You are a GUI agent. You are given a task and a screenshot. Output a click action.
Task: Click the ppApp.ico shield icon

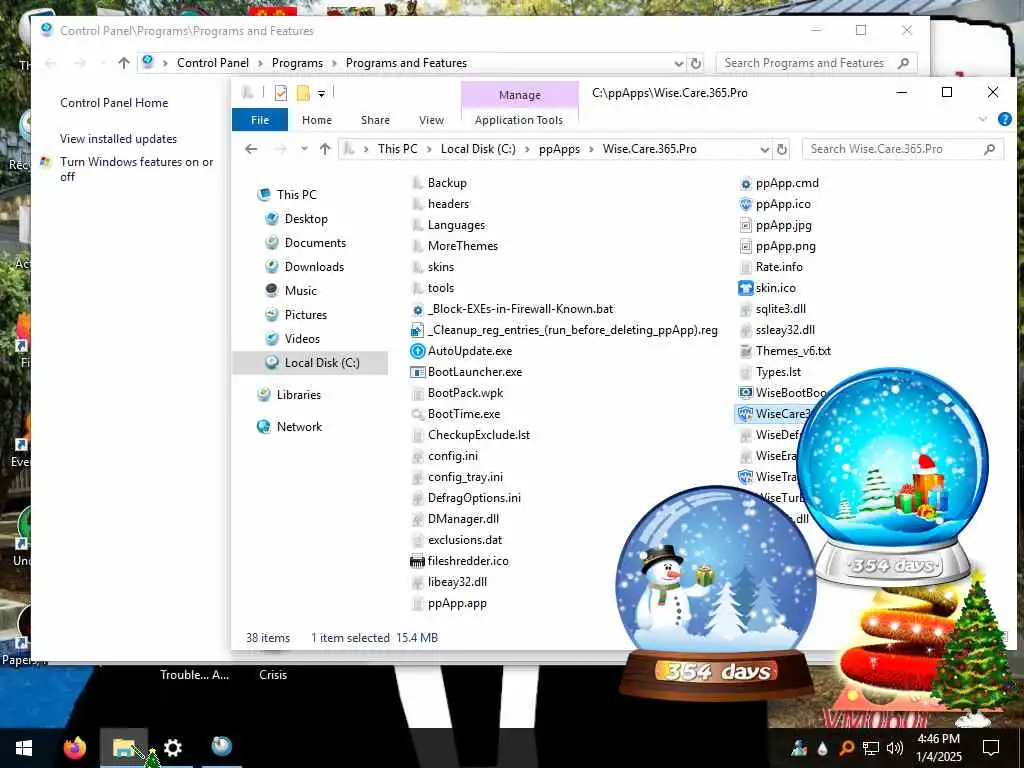click(x=745, y=204)
